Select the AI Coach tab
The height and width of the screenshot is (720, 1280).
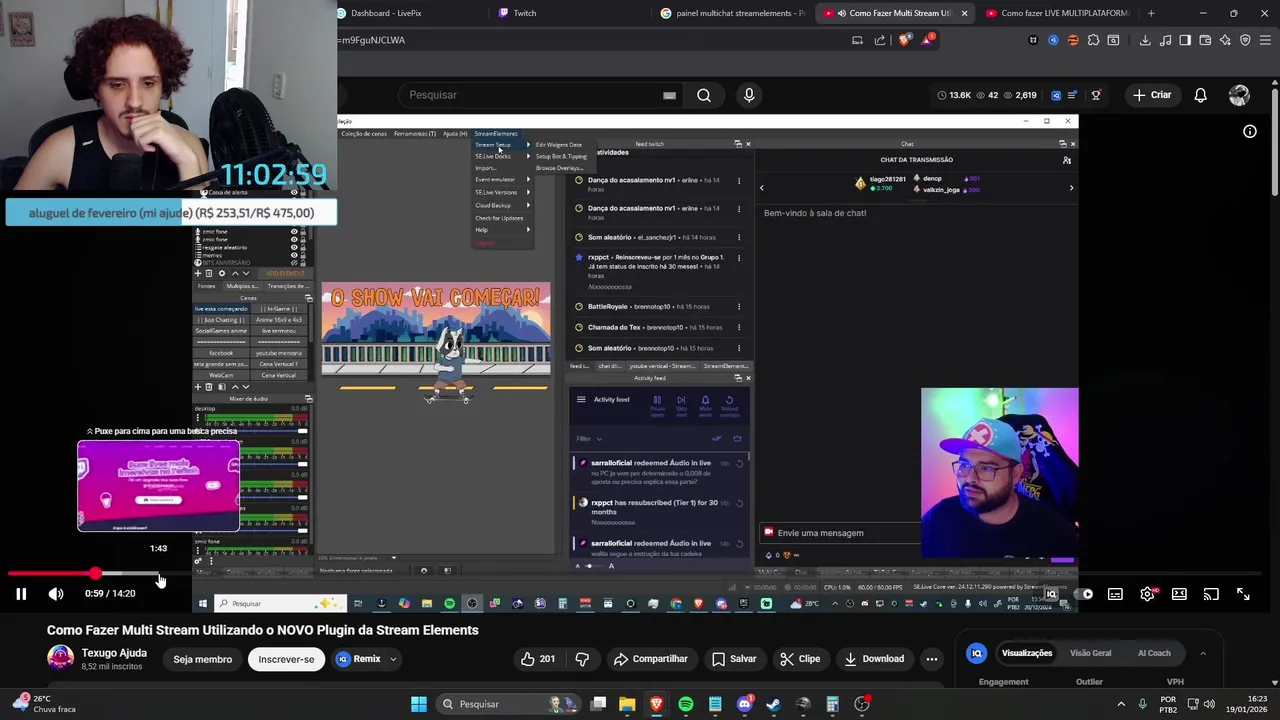point(1154,653)
